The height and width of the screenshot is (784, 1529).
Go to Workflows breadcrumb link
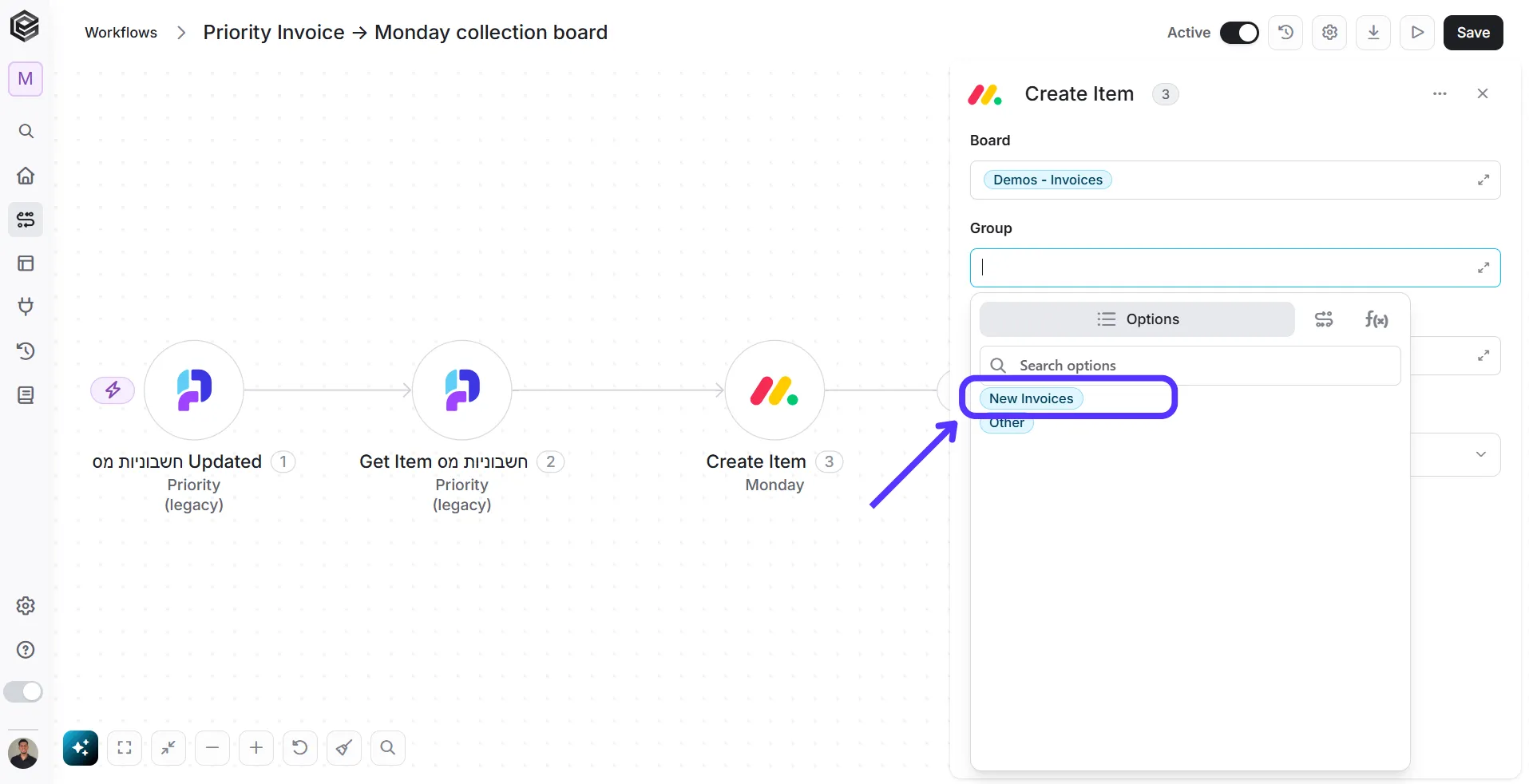(x=121, y=33)
